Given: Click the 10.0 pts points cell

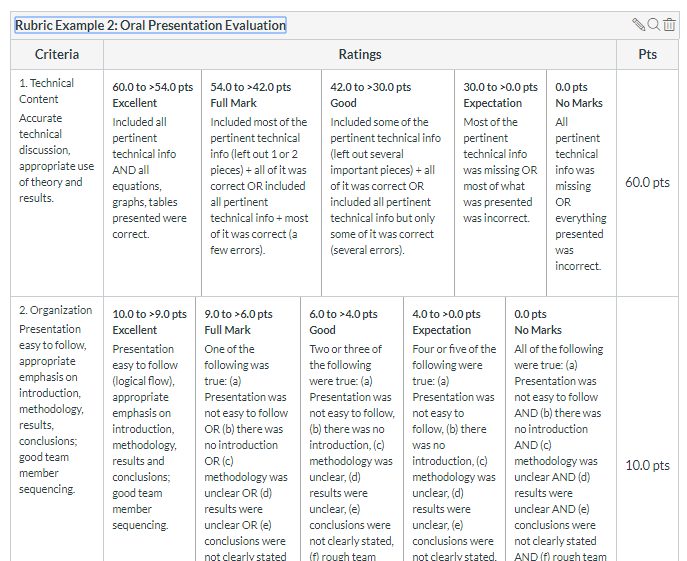Looking at the screenshot, I should [x=647, y=465].
